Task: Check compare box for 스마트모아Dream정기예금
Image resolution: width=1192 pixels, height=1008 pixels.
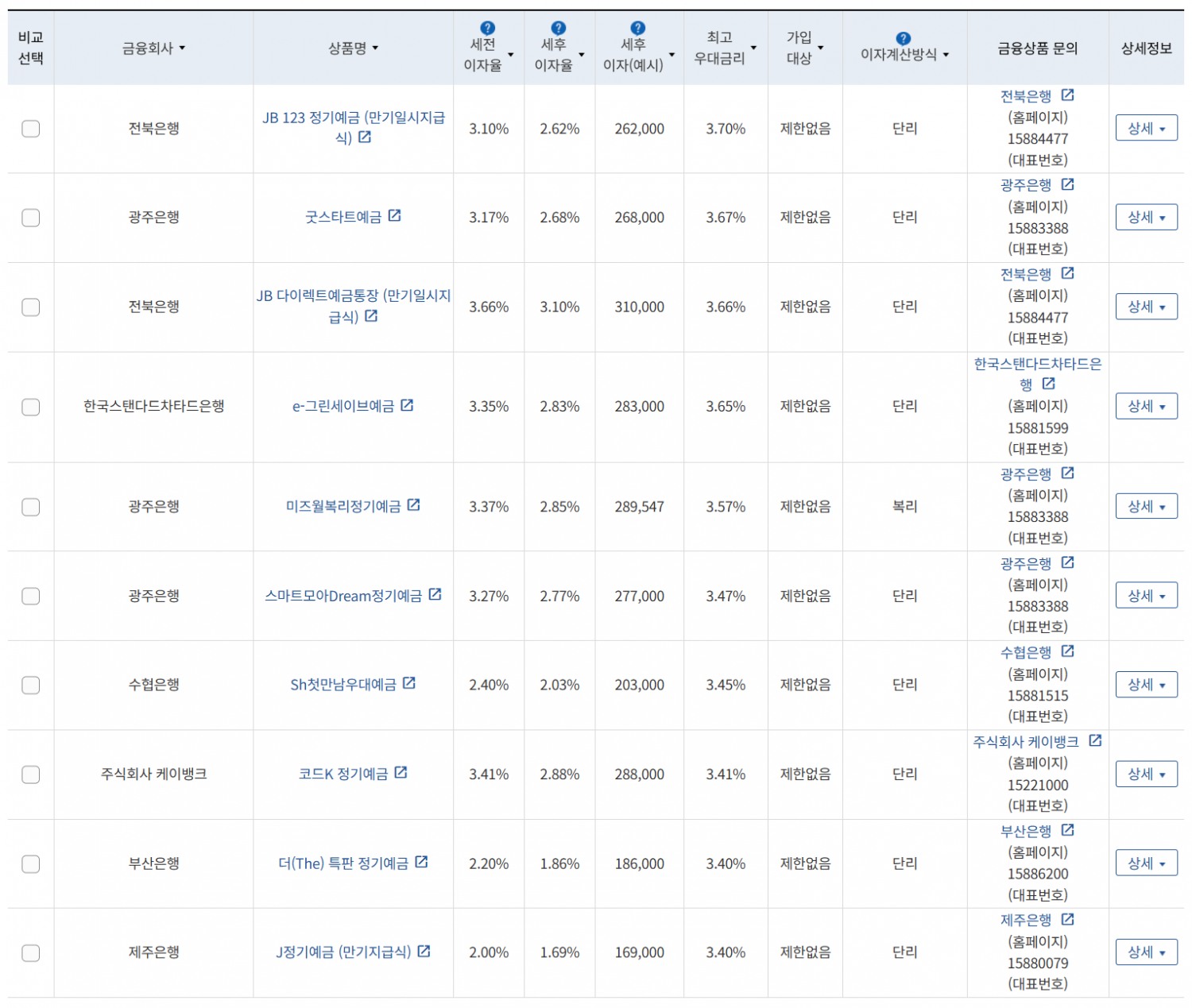Action: click(x=31, y=596)
